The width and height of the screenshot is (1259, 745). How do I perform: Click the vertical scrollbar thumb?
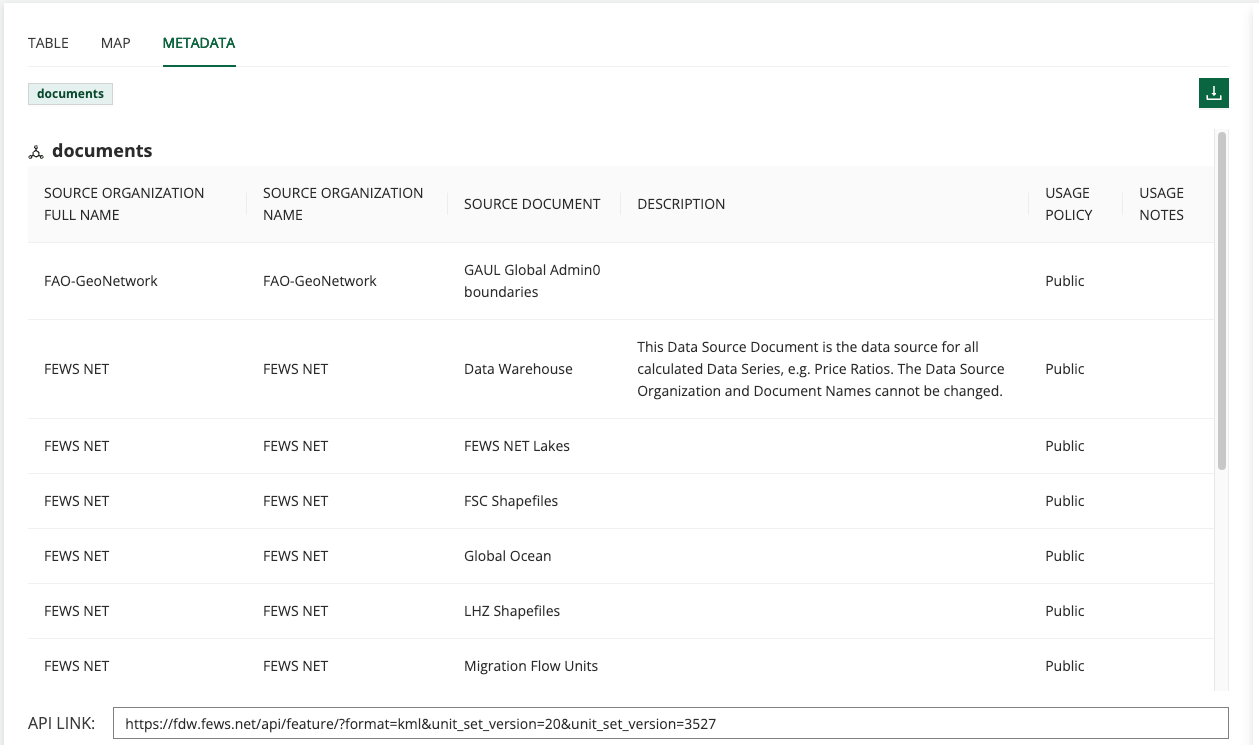[1221, 300]
